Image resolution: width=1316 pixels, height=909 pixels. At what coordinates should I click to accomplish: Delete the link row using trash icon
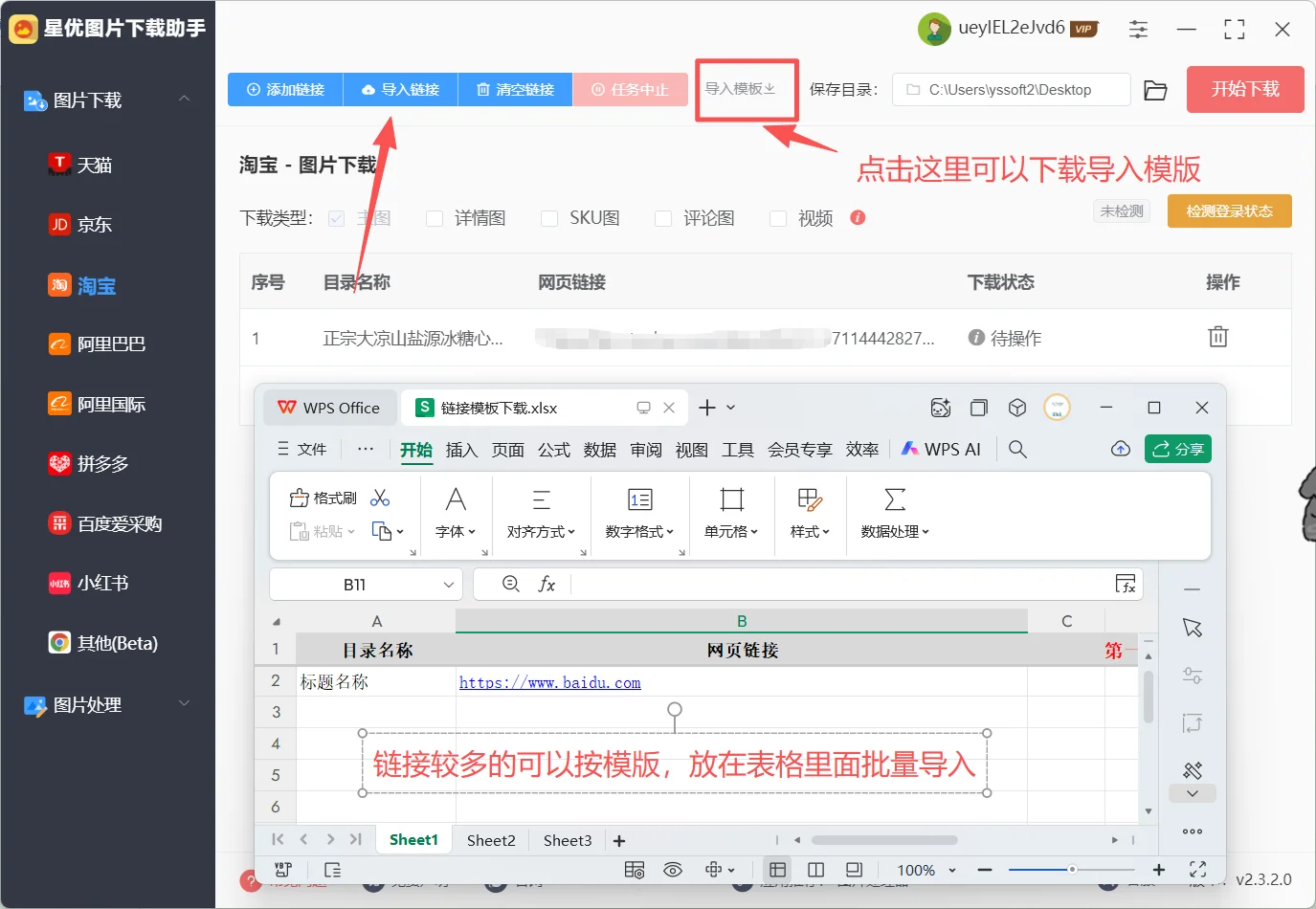tap(1217, 337)
